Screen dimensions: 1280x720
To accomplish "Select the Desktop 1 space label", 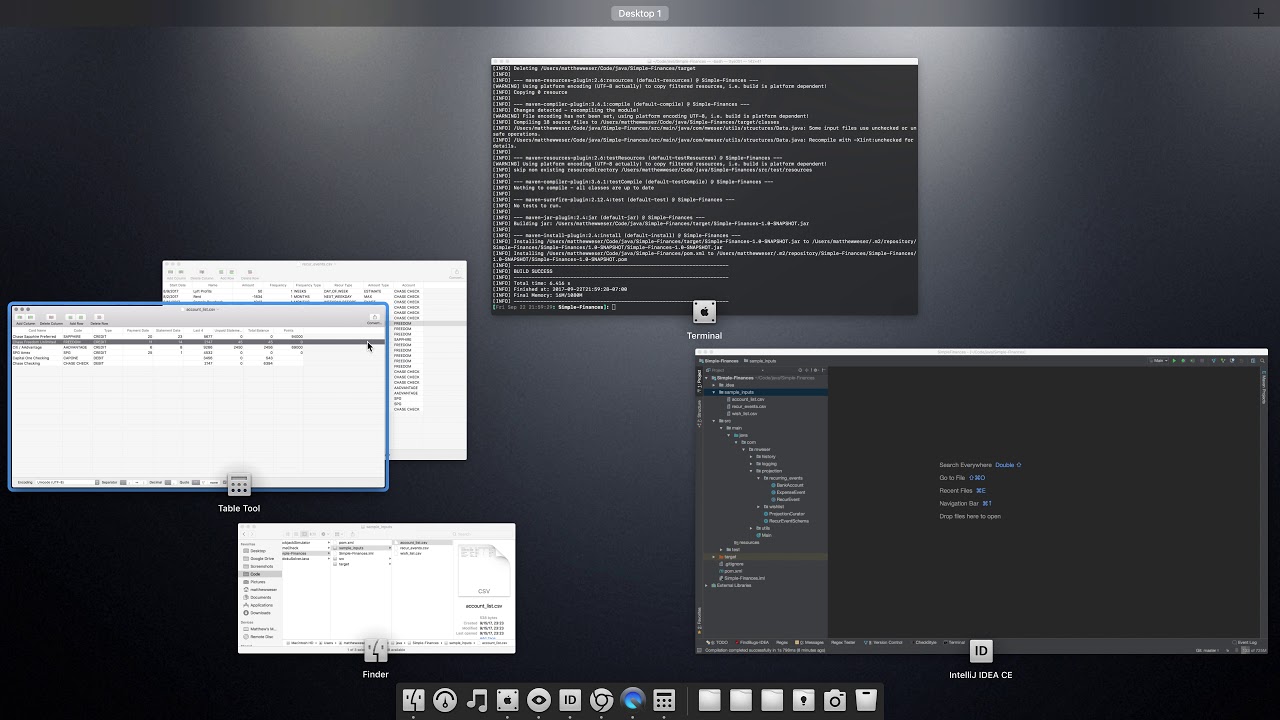I will pyautogui.click(x=640, y=13).
